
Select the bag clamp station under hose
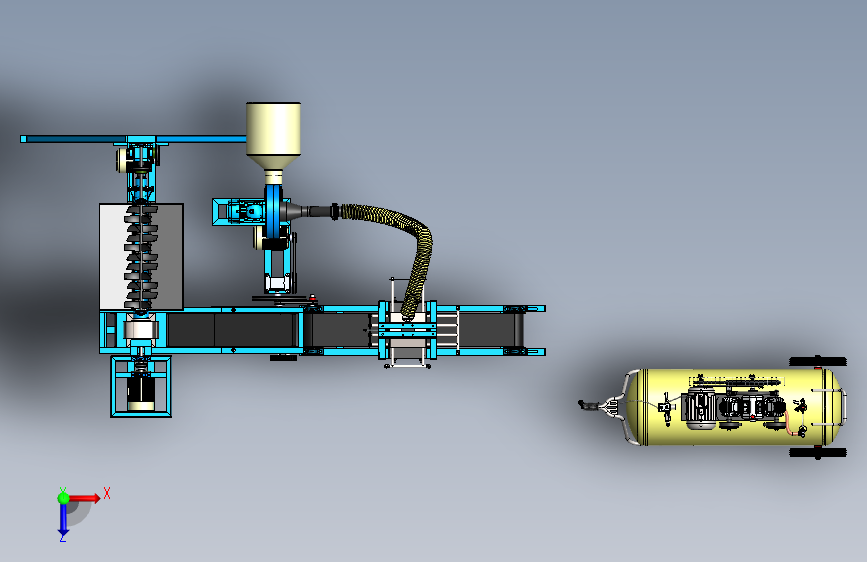pos(408,332)
